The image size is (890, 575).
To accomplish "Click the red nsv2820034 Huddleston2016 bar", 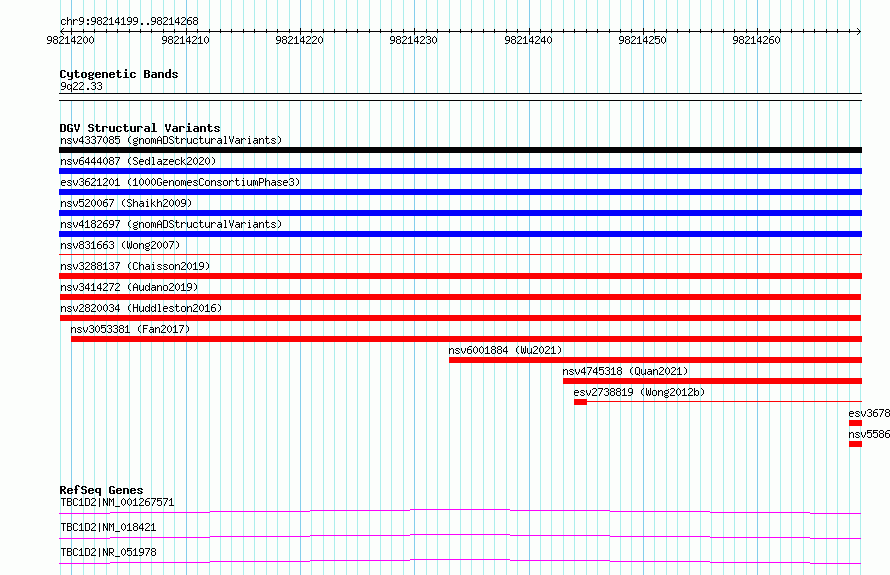I will (x=460, y=318).
